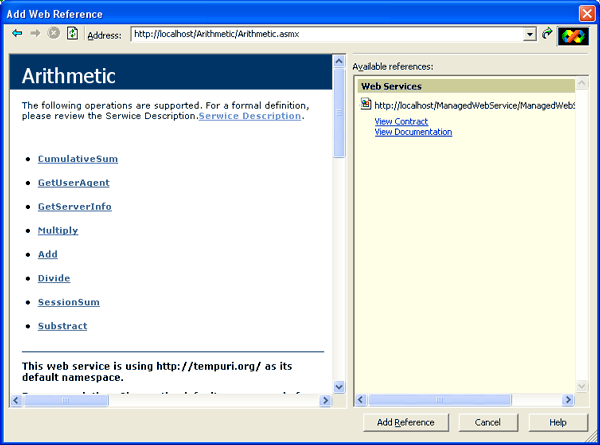600x445 pixels.
Task: Click the Back navigation arrow
Action: pos(17,34)
